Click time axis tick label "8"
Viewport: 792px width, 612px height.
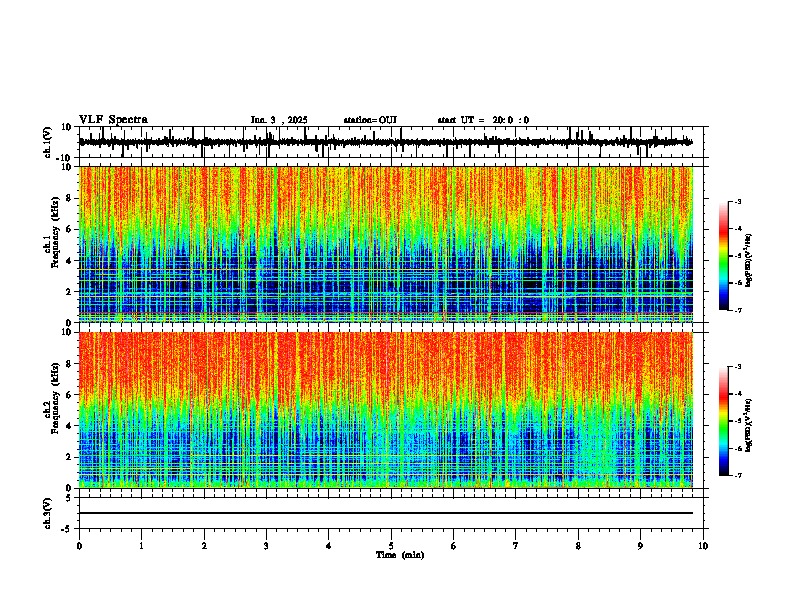click(x=578, y=546)
